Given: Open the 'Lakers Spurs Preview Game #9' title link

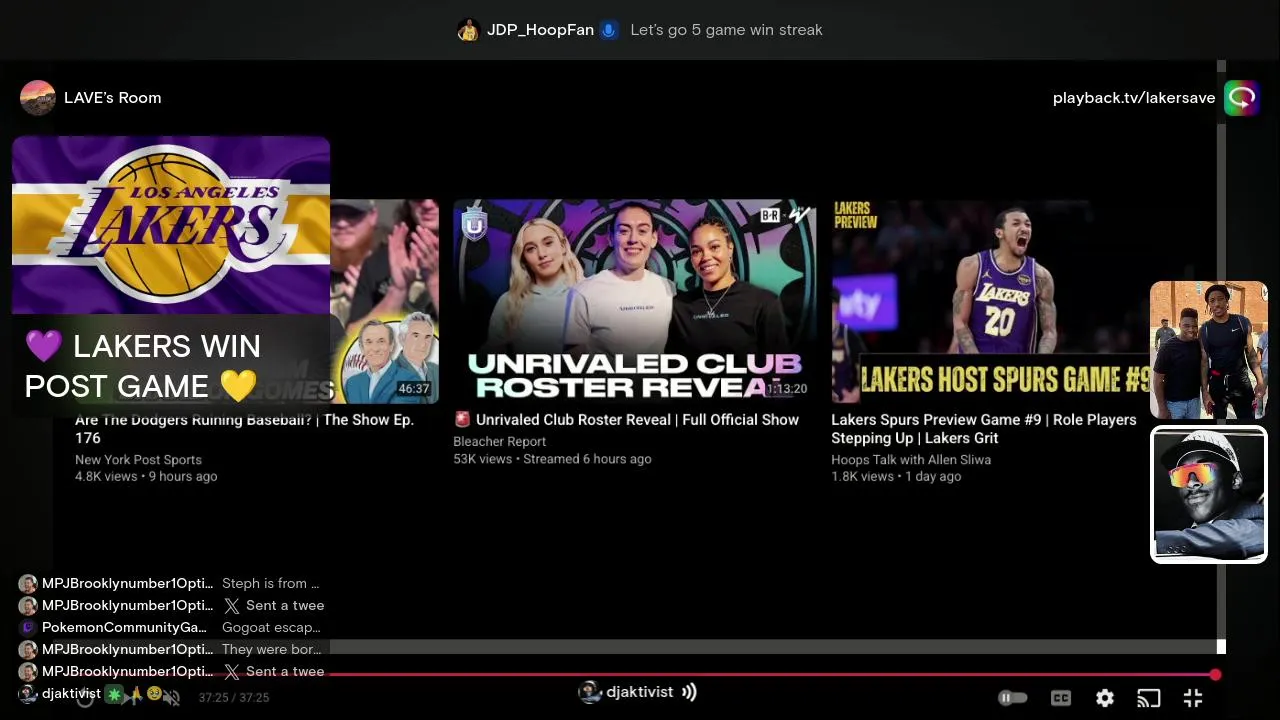Looking at the screenshot, I should pyautogui.click(x=984, y=429).
